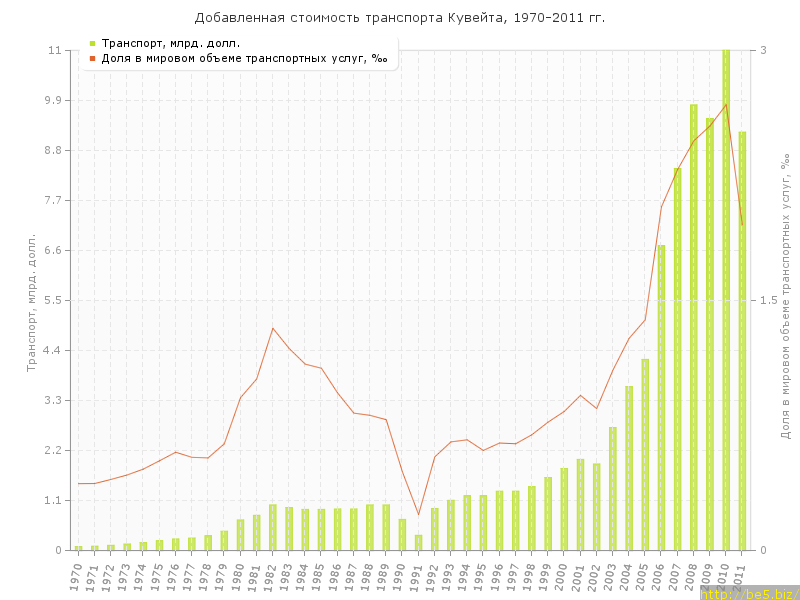This screenshot has height=600, width=800.
Task: Click the green Транспорт legend color marker
Action: (92, 43)
